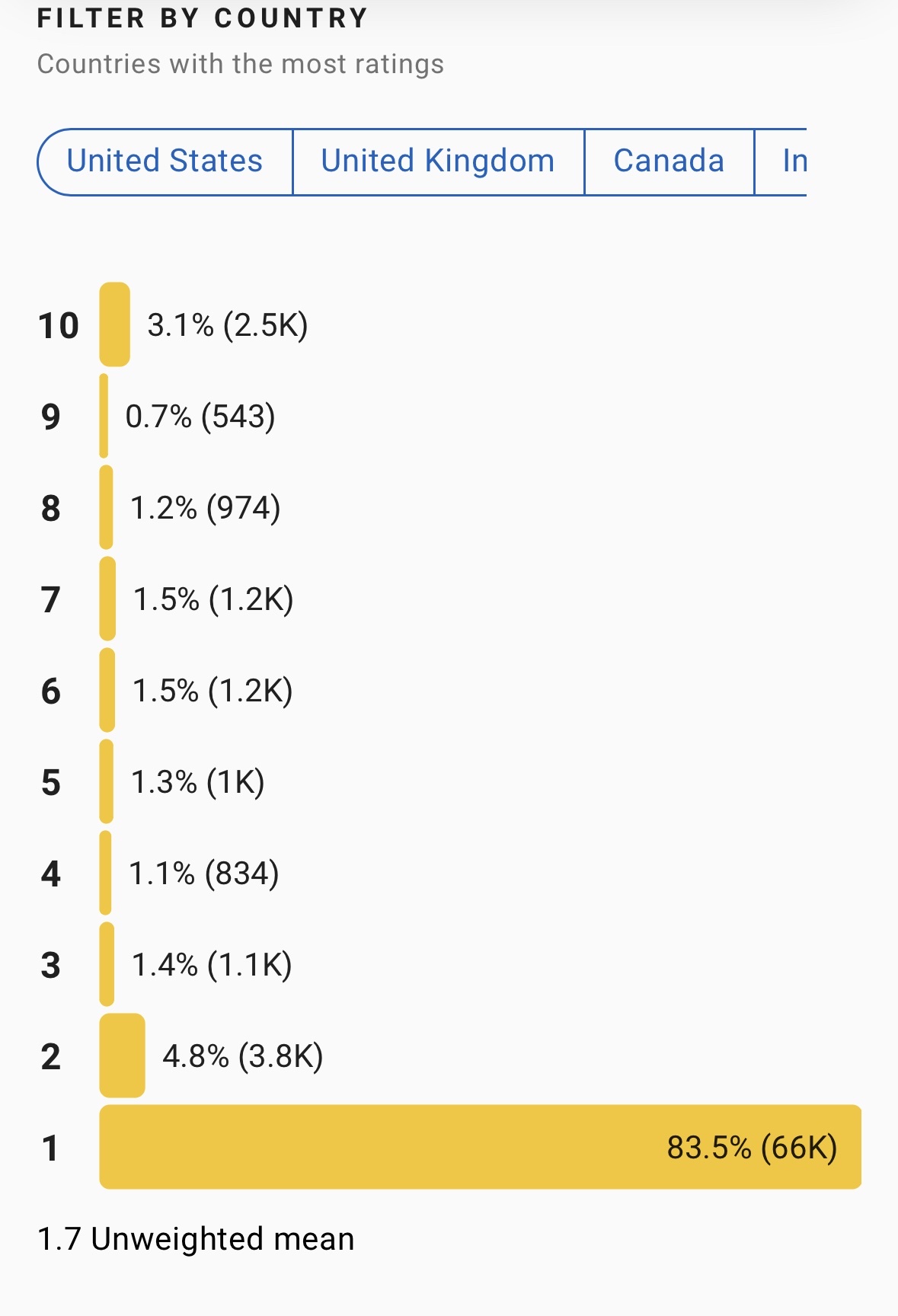
Task: Click the 4.8% (3.8K) label
Action: tap(242, 1056)
